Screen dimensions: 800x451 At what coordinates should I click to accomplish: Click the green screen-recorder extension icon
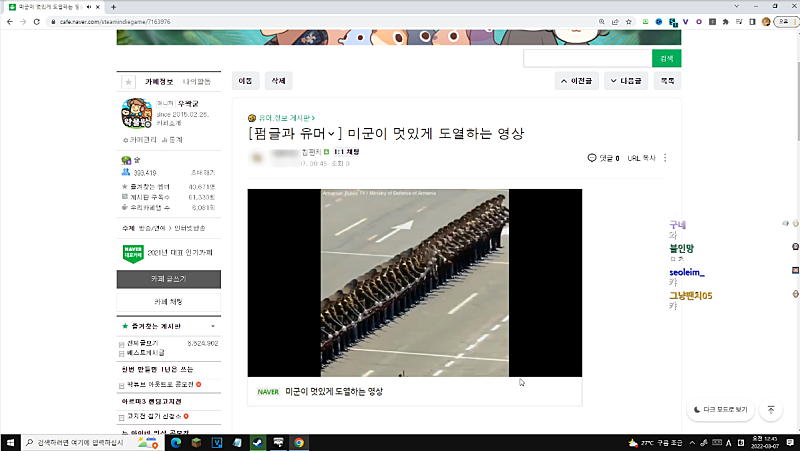[645, 22]
